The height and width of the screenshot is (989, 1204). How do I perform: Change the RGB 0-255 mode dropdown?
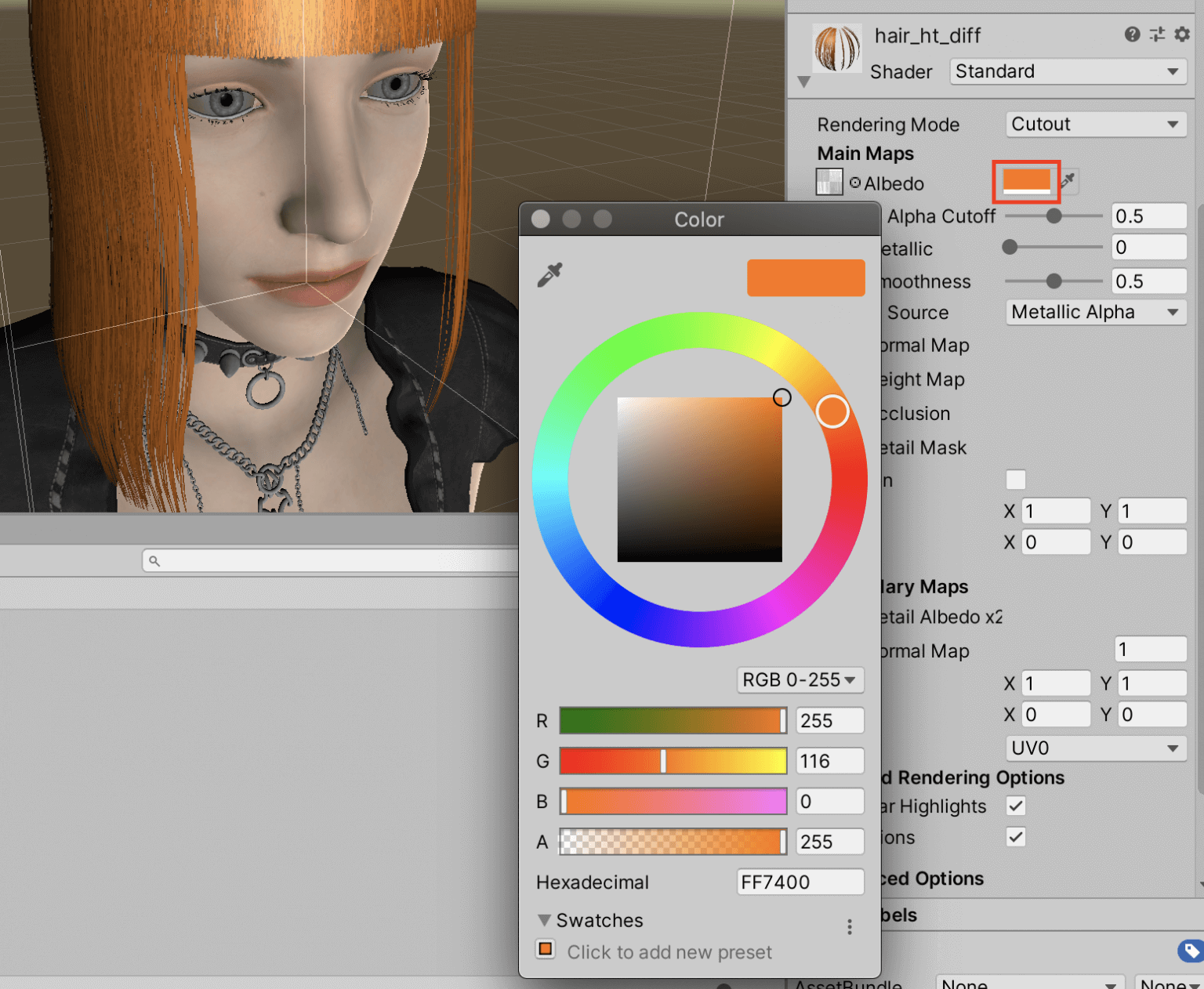pos(800,680)
